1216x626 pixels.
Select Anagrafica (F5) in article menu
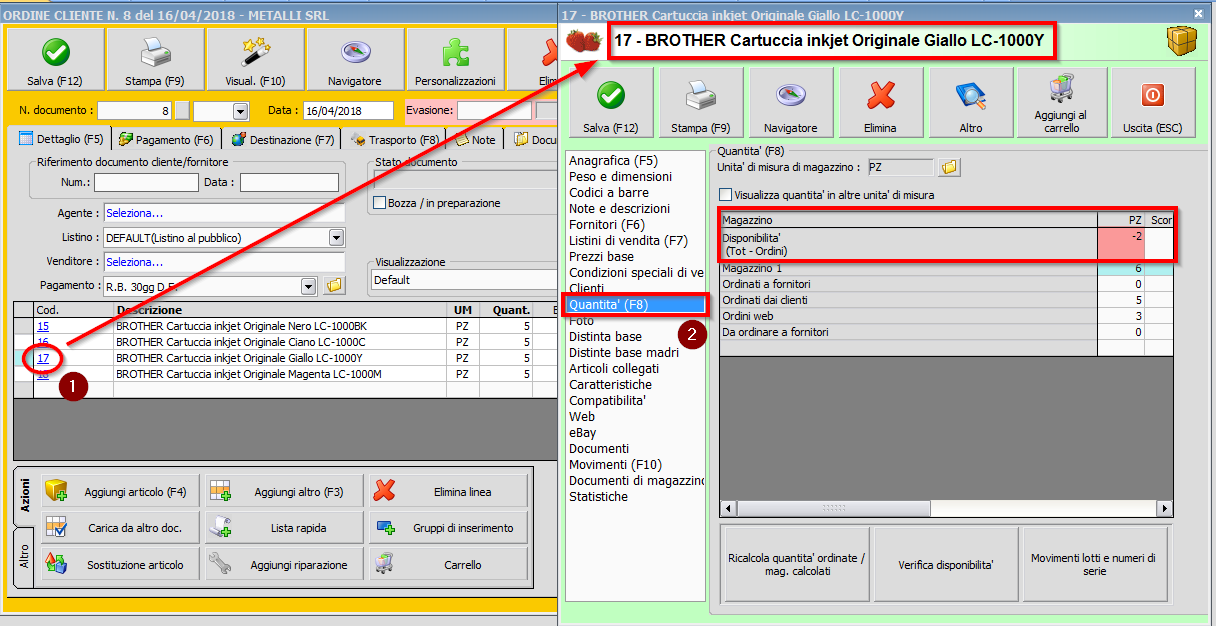(614, 160)
